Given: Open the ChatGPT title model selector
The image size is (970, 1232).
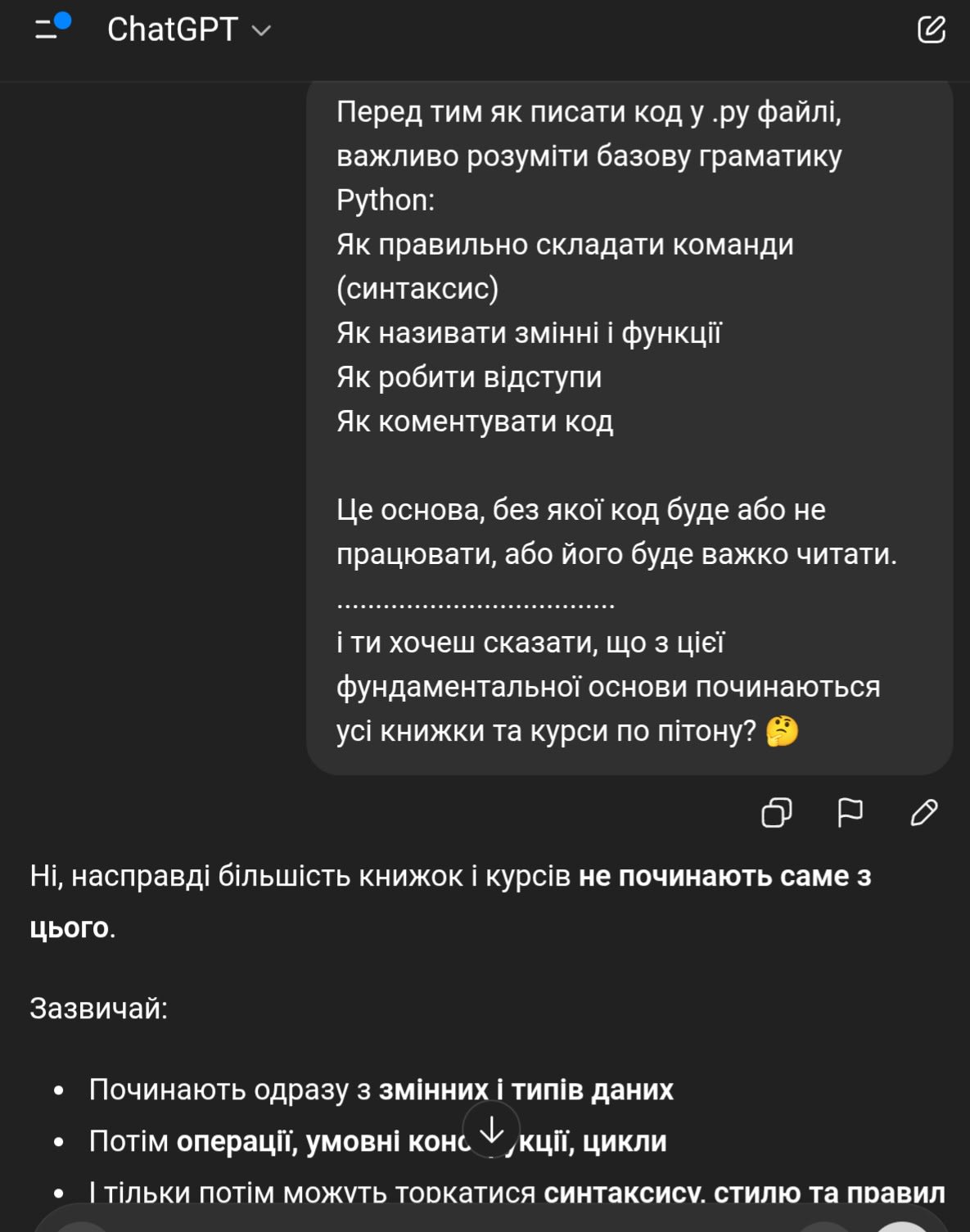Looking at the screenshot, I should pyautogui.click(x=172, y=30).
